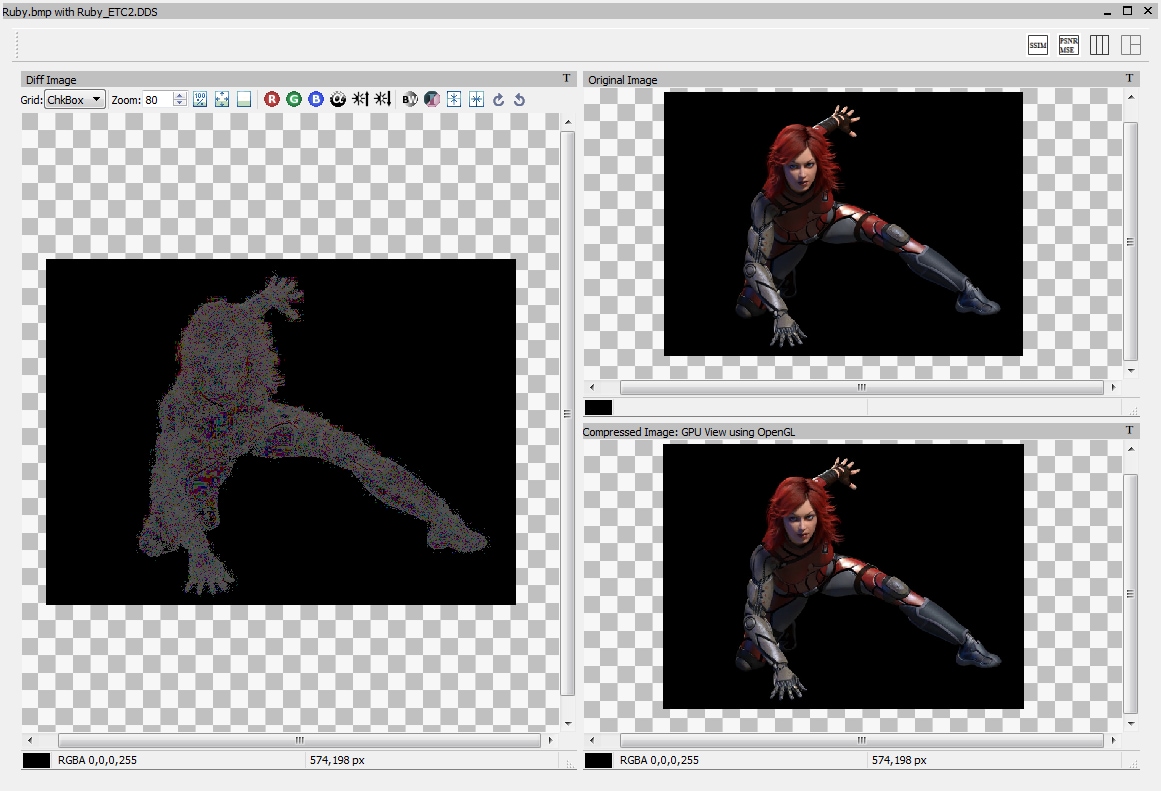Viewport: 1161px width, 791px height.
Task: Rotate the diff image clockwise
Action: pyautogui.click(x=498, y=99)
